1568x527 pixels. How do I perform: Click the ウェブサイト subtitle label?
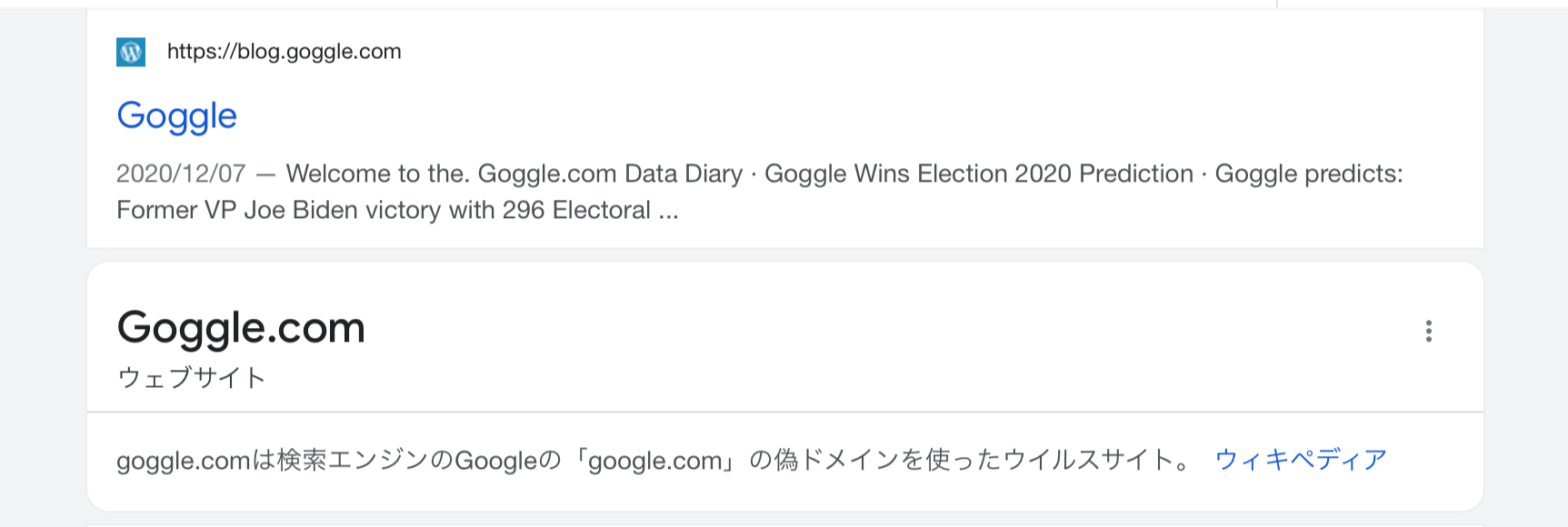coord(191,377)
